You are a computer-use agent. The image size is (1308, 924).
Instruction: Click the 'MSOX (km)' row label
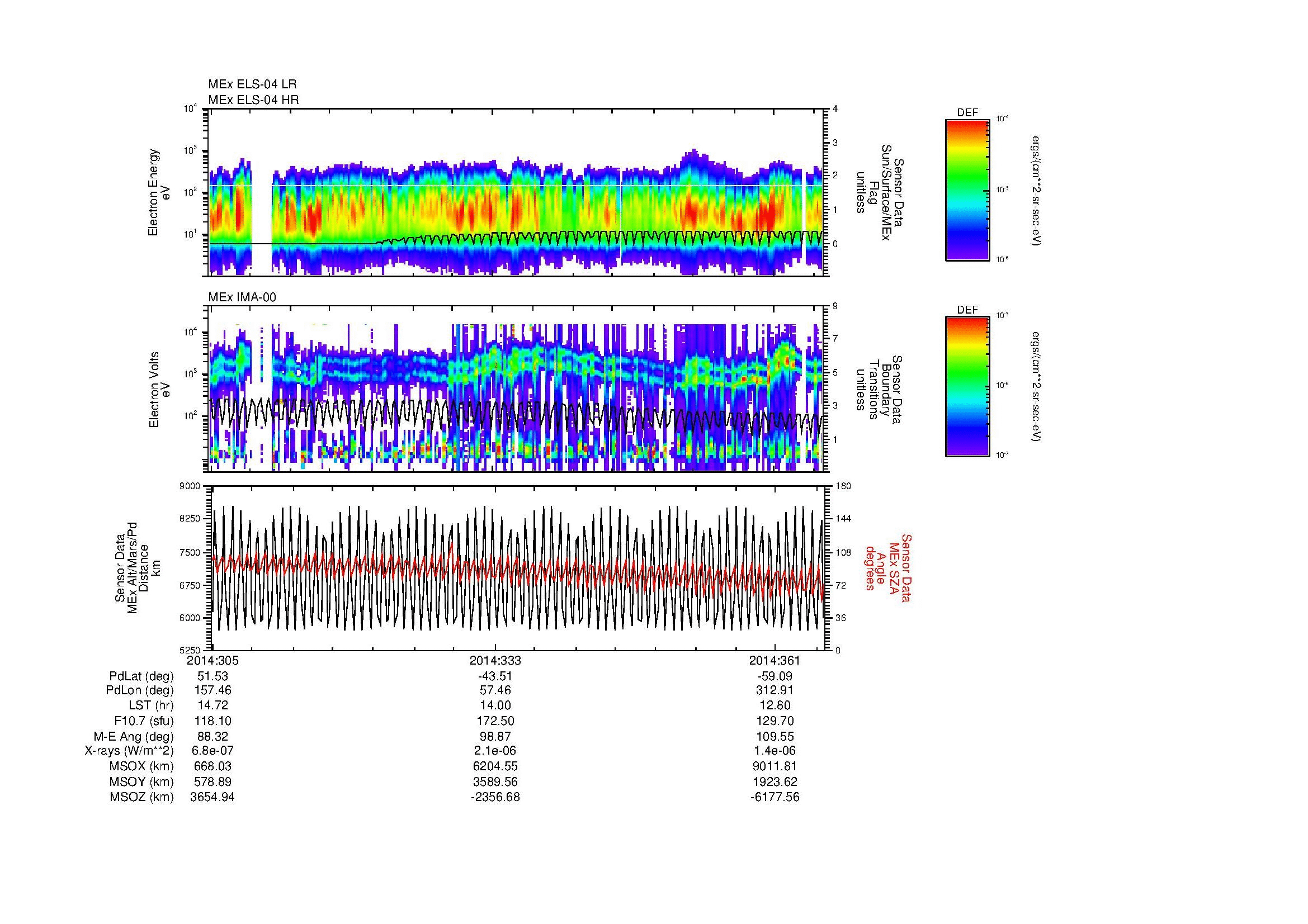142,766
